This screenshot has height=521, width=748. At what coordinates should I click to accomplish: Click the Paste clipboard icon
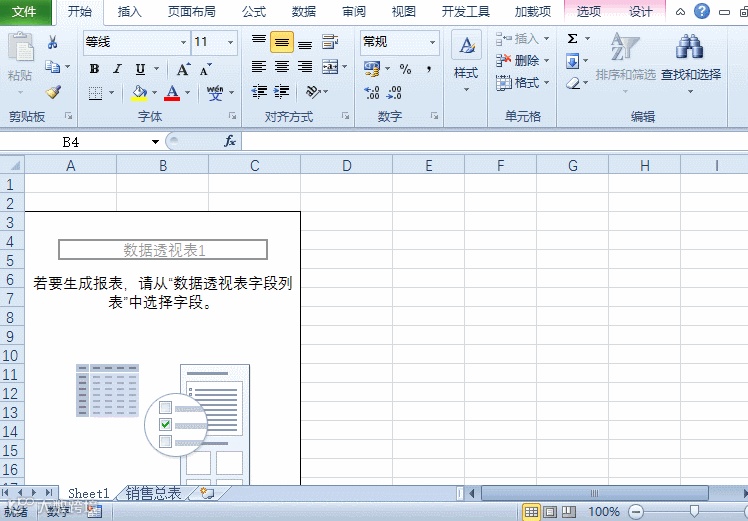pyautogui.click(x=21, y=47)
